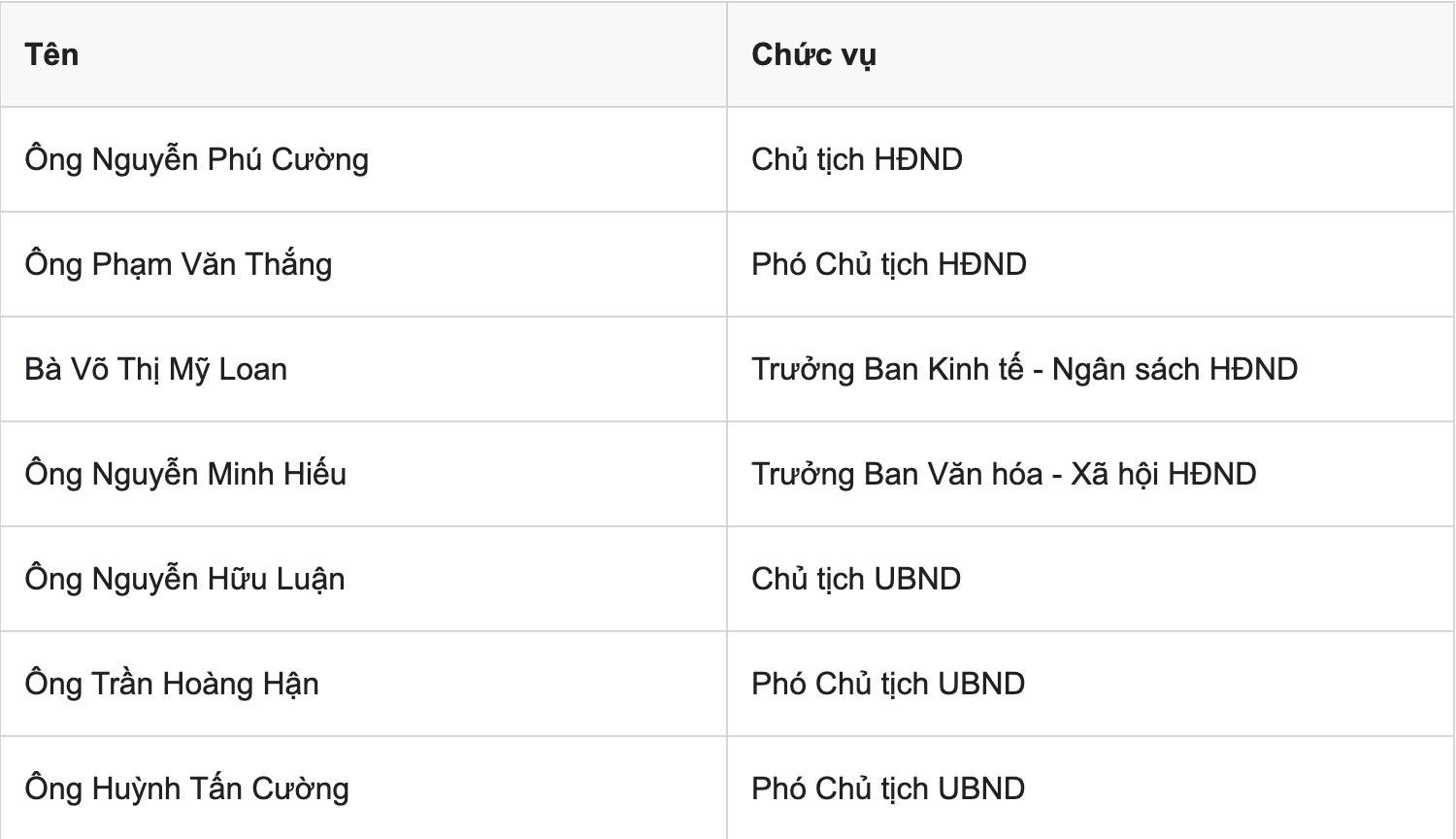Screen dimensions: 1456x839
Task: Select Trần Hoàng Hận's "Phó Chủ tịch UBND" cell
Action: (888, 684)
